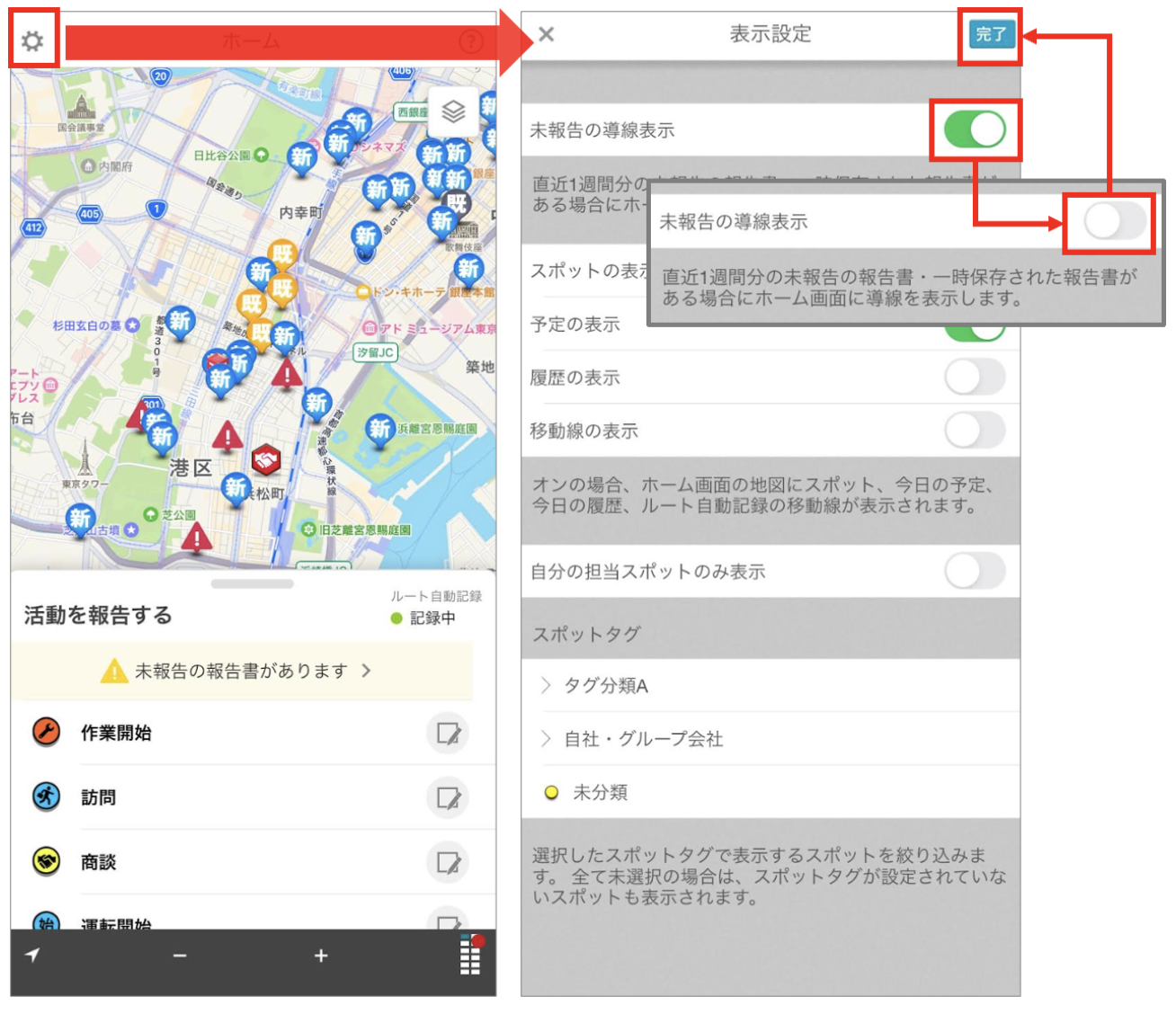1176x1014 pixels.
Task: Click the 表示設定 title
Action: point(770,34)
